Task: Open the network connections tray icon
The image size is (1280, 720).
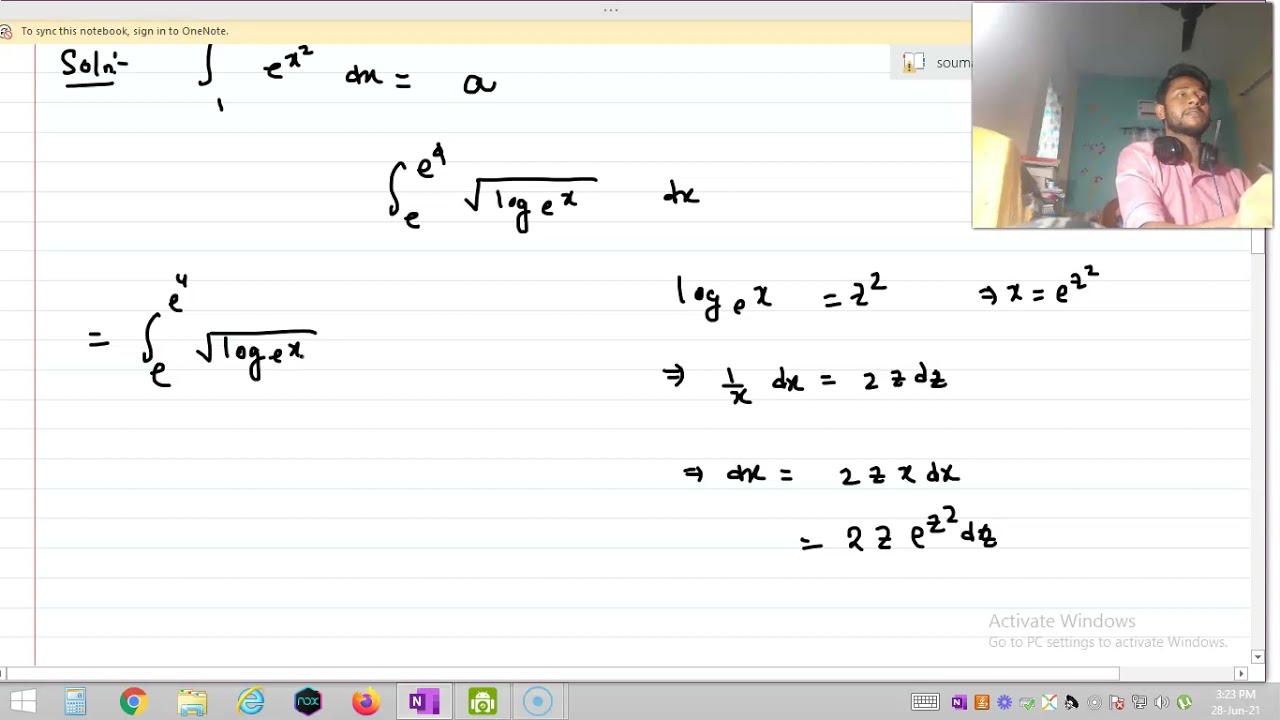Action: [1139, 703]
